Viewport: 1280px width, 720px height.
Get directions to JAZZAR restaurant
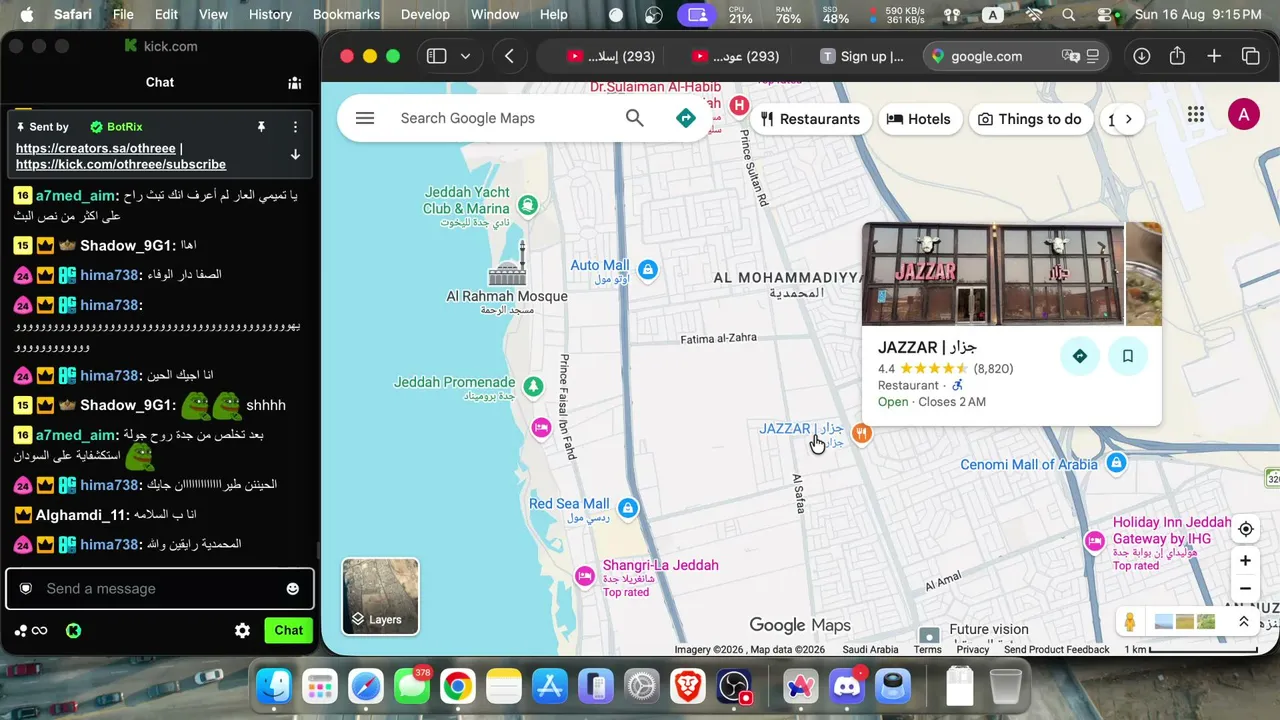tap(1080, 356)
